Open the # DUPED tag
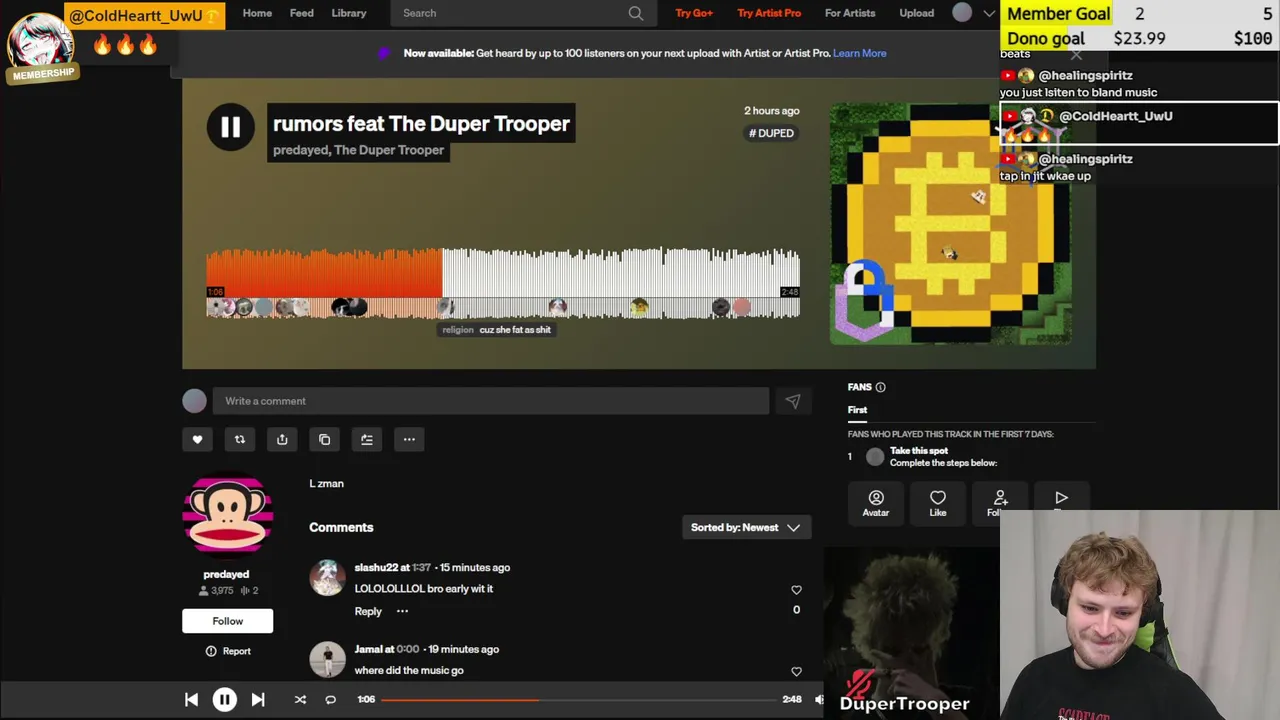Image resolution: width=1280 pixels, height=720 pixels. [x=772, y=133]
